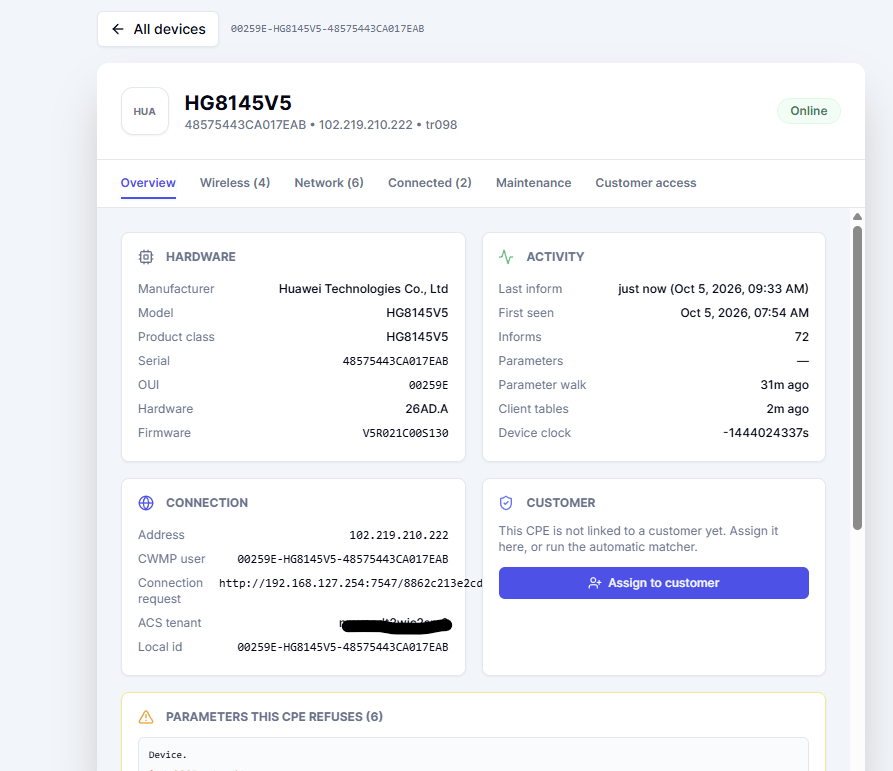Select the Maintenance tab
This screenshot has width=893, height=771.
pyautogui.click(x=534, y=183)
